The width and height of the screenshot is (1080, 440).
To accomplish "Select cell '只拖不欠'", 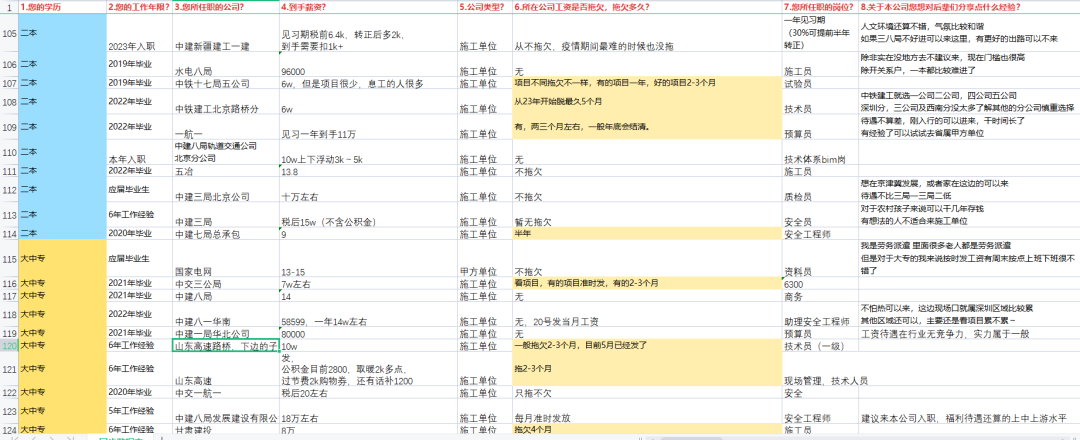I will coord(647,393).
